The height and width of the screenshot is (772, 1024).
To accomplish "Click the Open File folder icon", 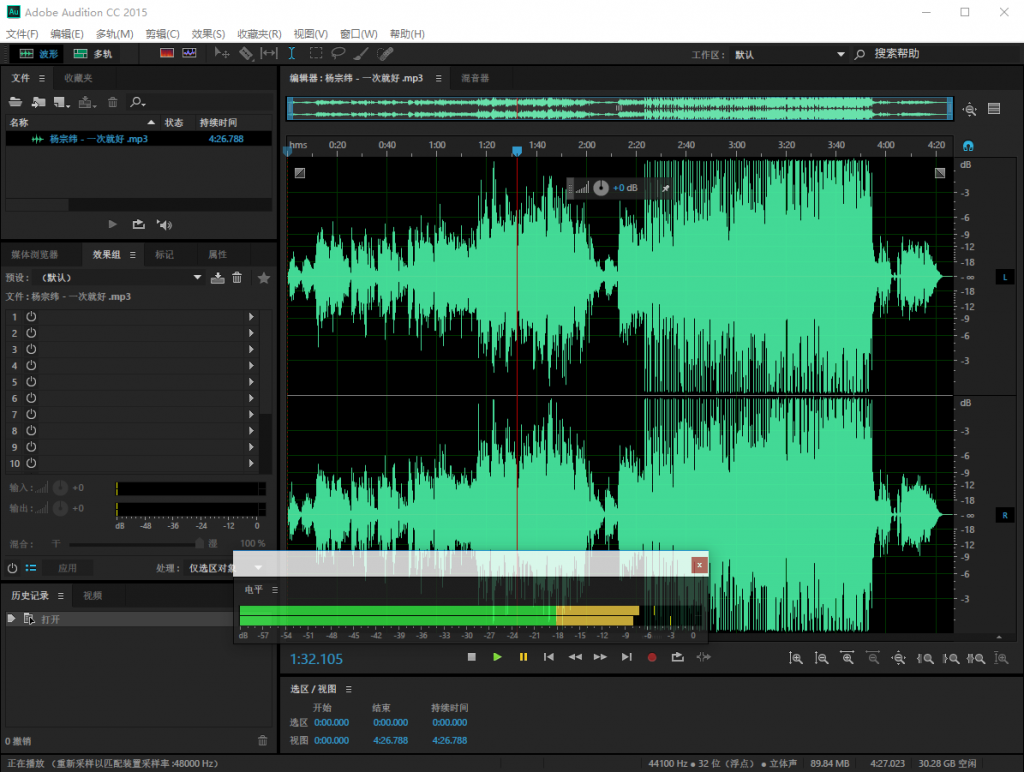I will click(15, 102).
